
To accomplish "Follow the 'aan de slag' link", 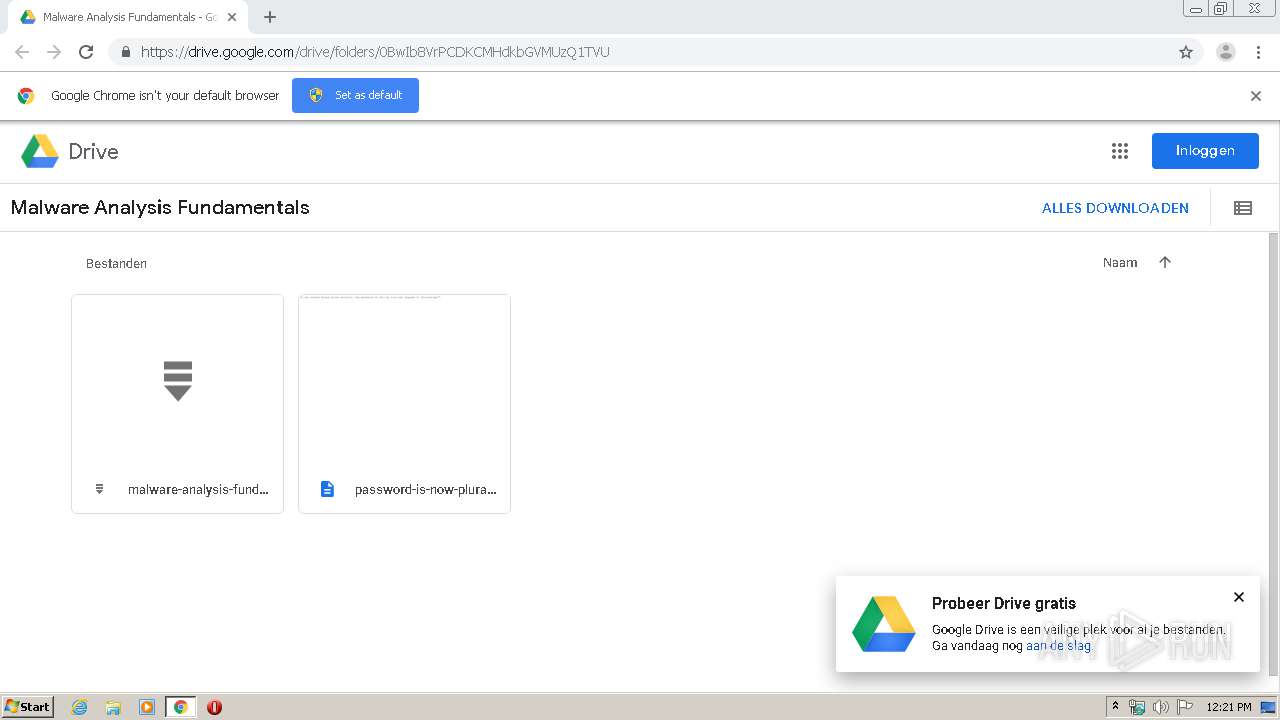I will tap(1058, 646).
